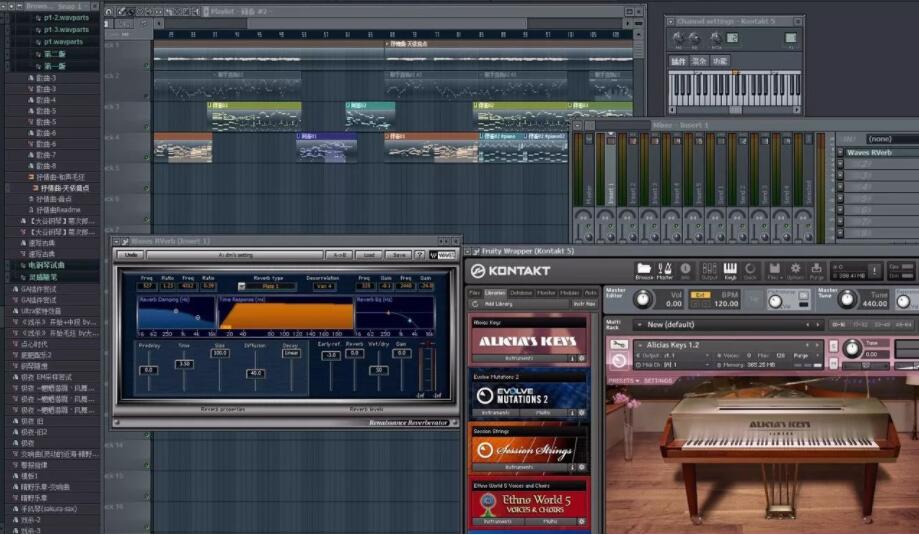The width and height of the screenshot is (919, 535).
Task: Click Undo button in RVerb
Action: 131,255
